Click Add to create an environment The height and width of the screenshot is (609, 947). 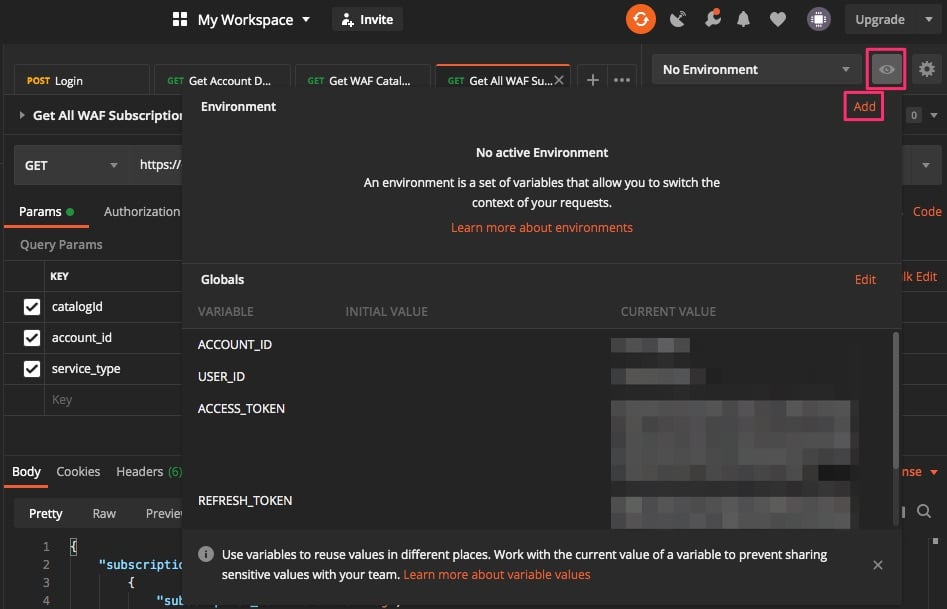(x=864, y=106)
